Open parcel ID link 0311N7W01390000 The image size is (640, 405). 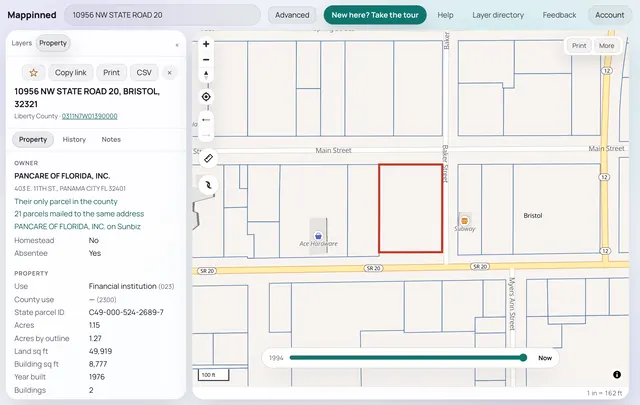point(89,116)
